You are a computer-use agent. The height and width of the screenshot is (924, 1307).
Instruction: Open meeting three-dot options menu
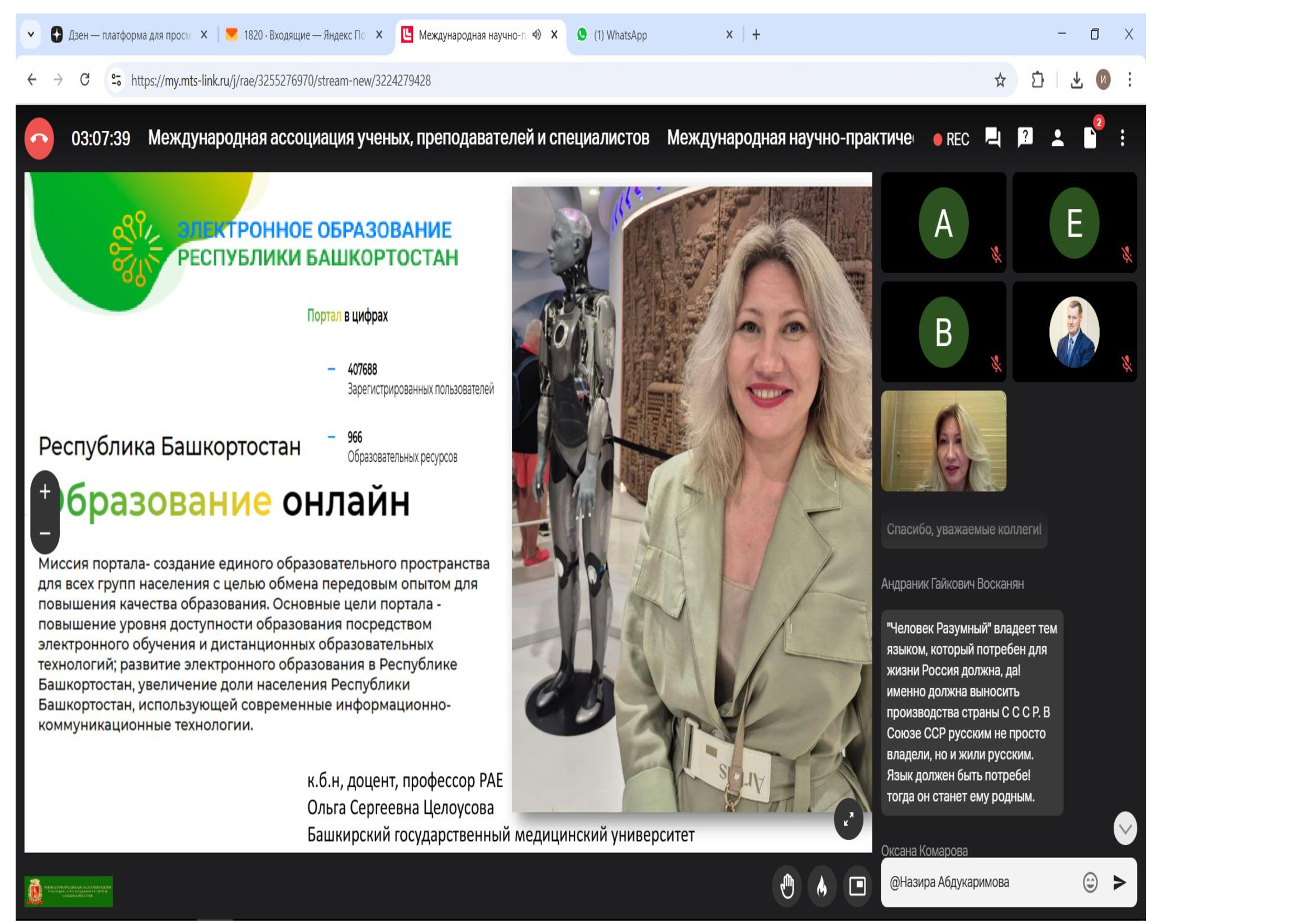tap(1122, 138)
